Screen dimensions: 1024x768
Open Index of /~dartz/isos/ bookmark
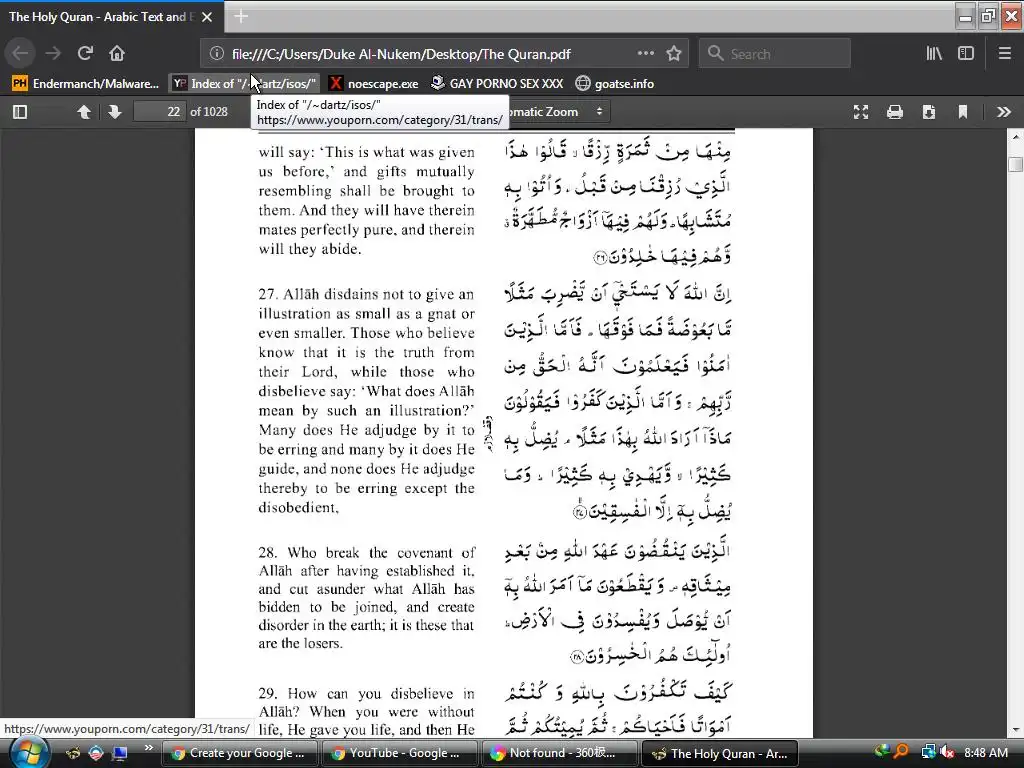(245, 84)
